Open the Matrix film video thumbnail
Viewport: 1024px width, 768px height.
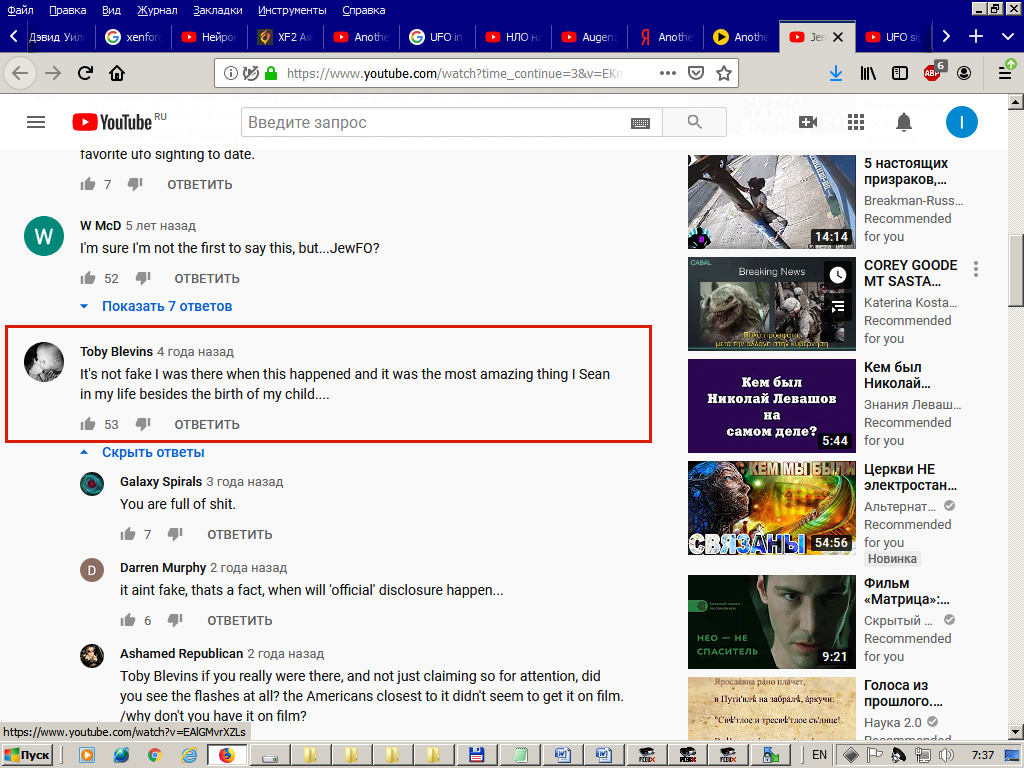click(771, 622)
